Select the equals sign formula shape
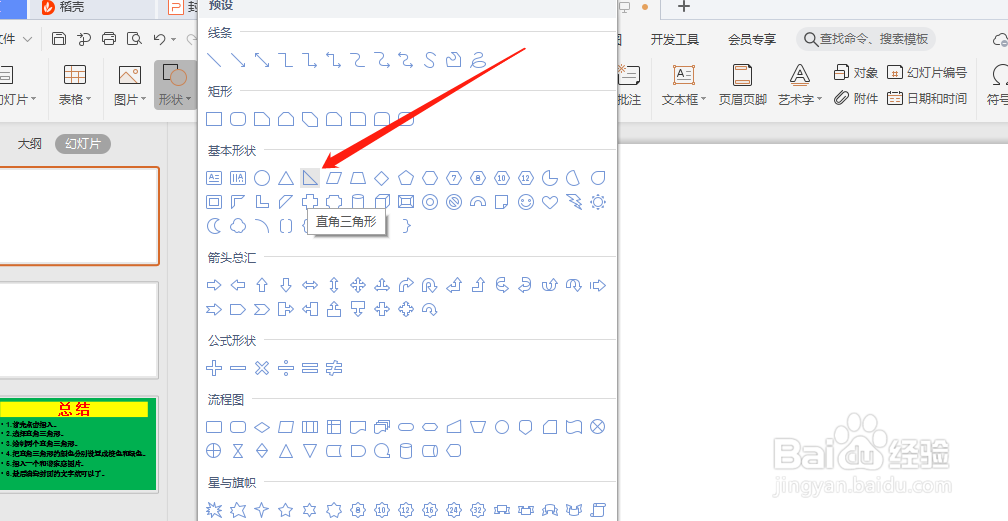1008x521 pixels. tap(310, 368)
